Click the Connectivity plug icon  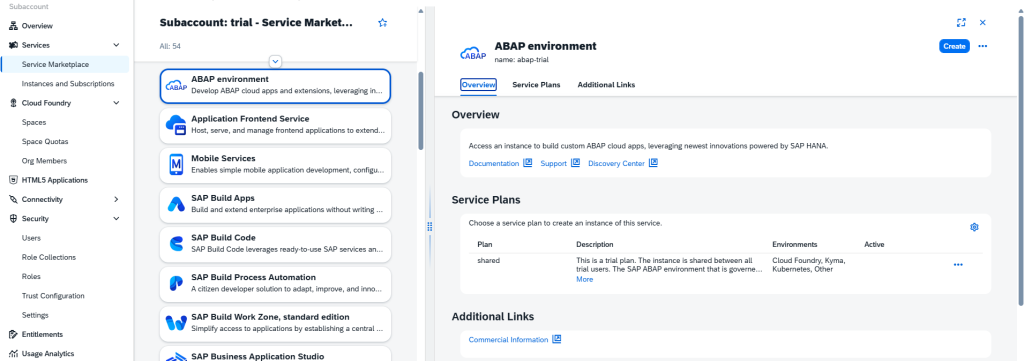tap(13, 199)
